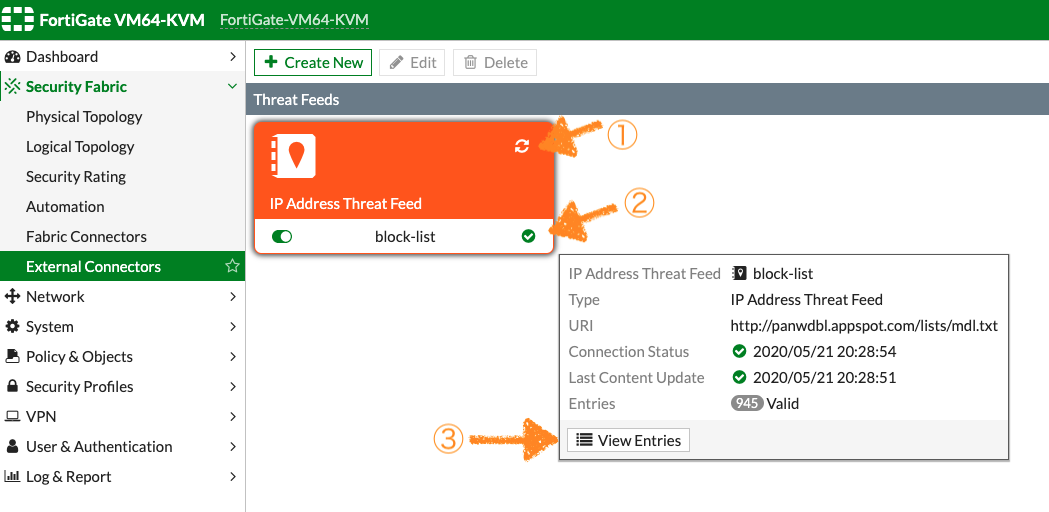Click green status check on block-list card
This screenshot has height=512, width=1049.
[529, 236]
